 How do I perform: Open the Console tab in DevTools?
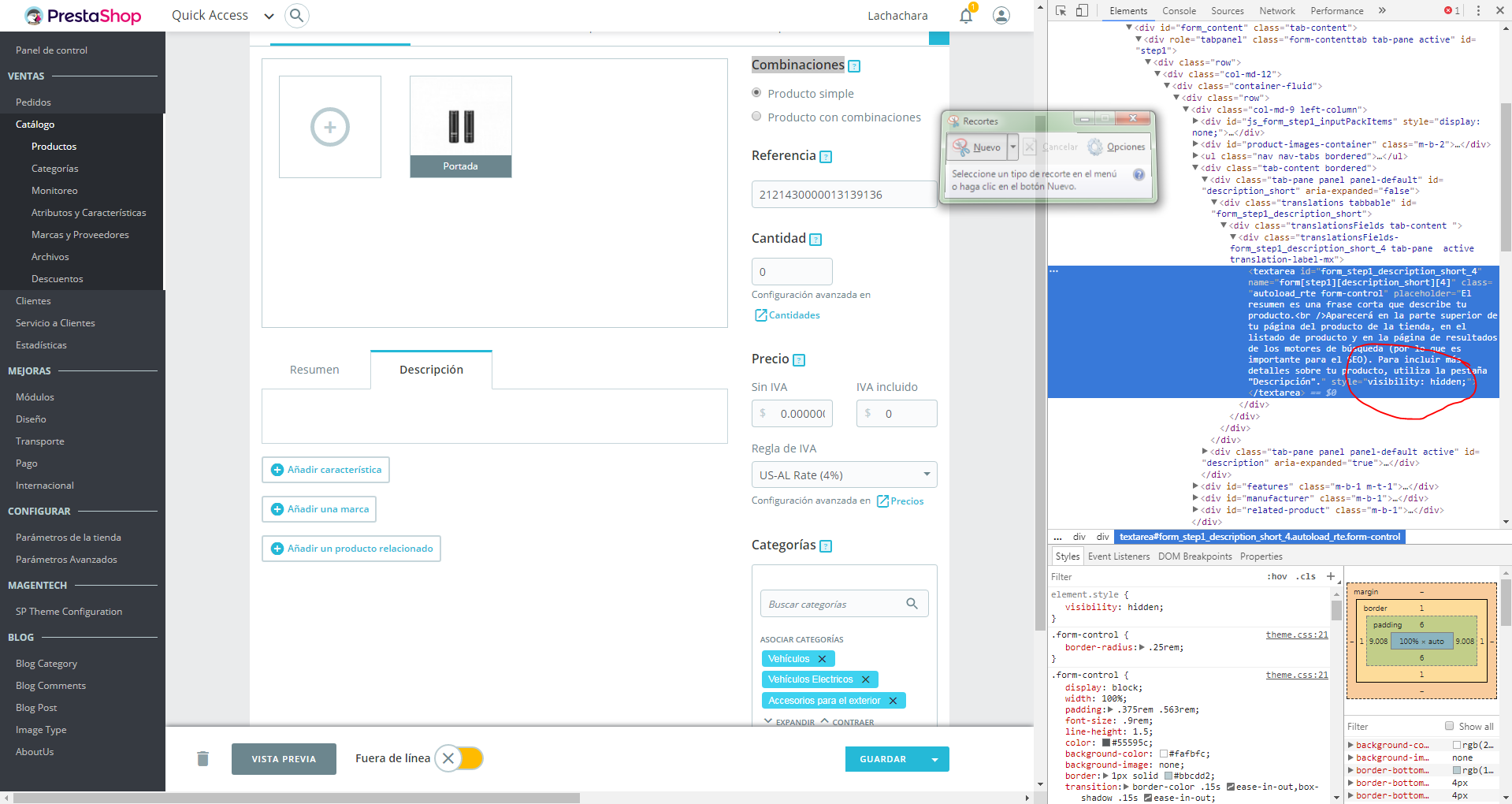1179,11
